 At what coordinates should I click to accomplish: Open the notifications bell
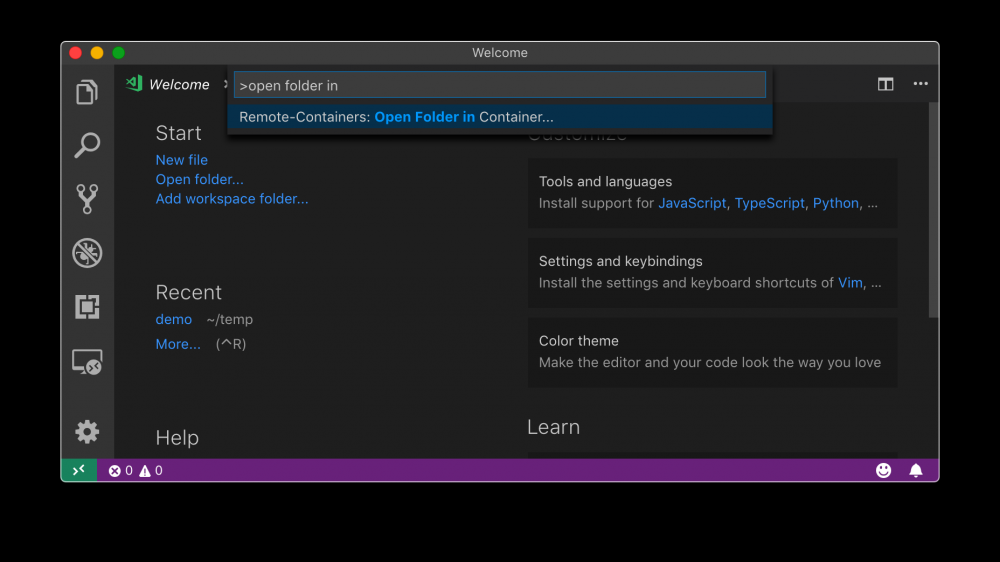pos(916,470)
